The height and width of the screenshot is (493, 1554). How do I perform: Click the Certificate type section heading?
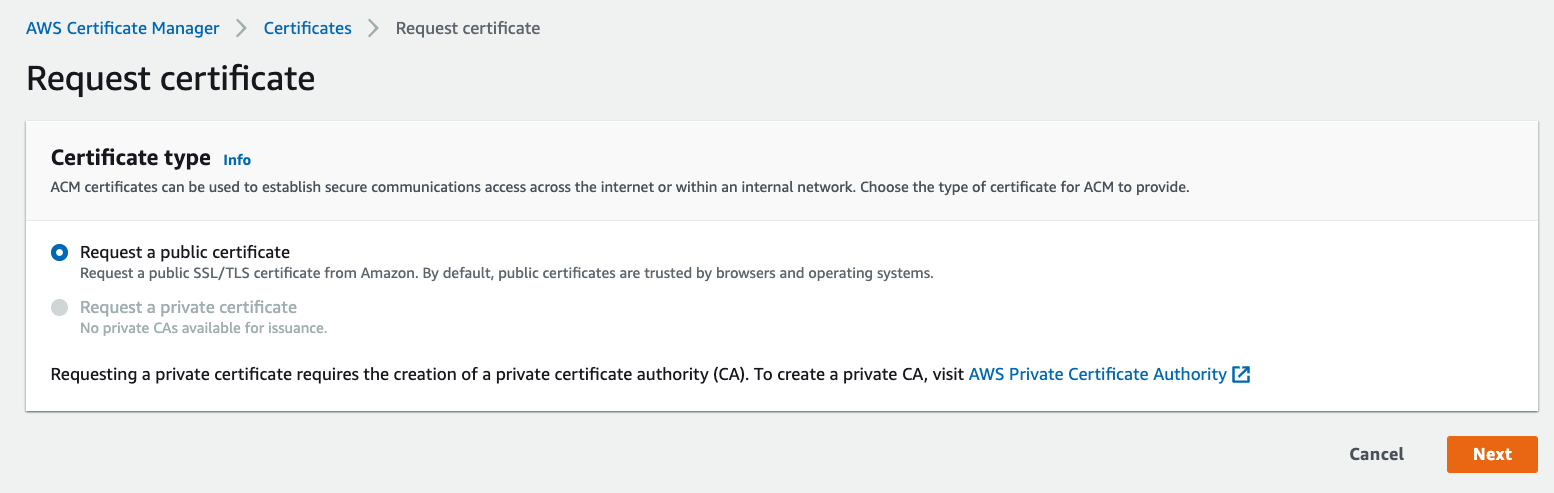(x=130, y=158)
